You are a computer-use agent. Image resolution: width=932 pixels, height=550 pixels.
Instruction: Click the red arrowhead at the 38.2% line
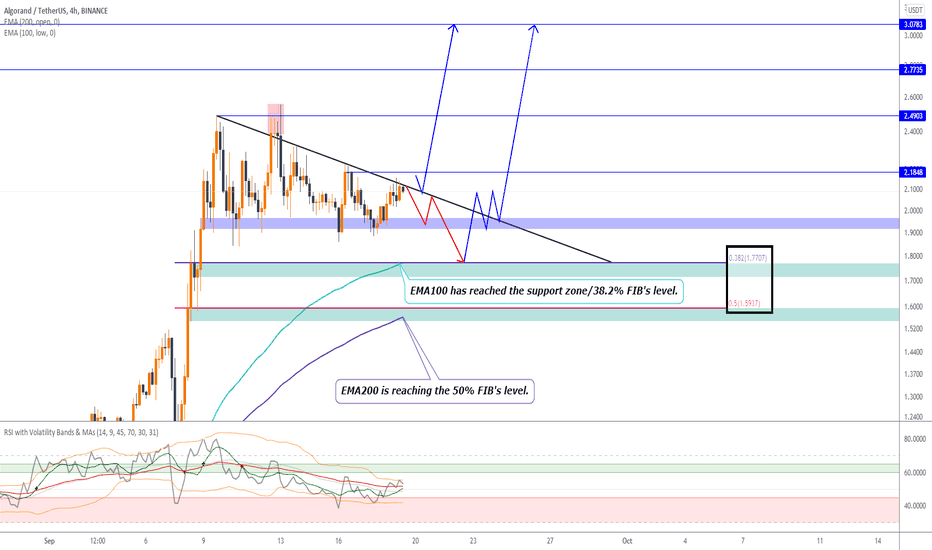[x=461, y=259]
